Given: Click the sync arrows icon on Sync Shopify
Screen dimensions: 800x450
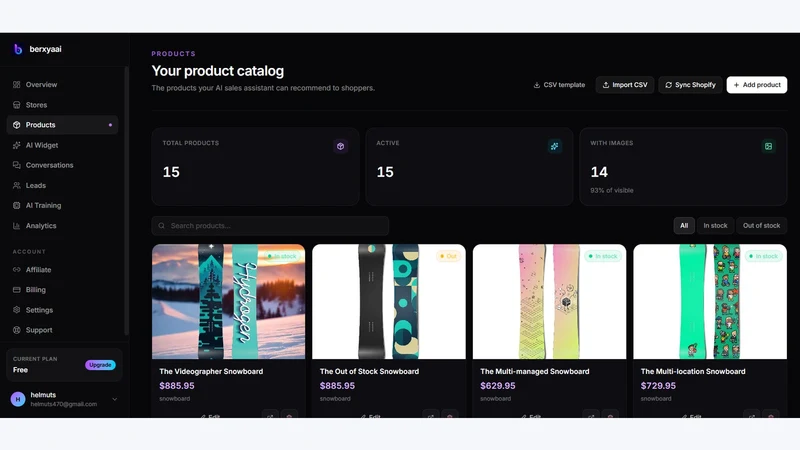Looking at the screenshot, I should [668, 85].
